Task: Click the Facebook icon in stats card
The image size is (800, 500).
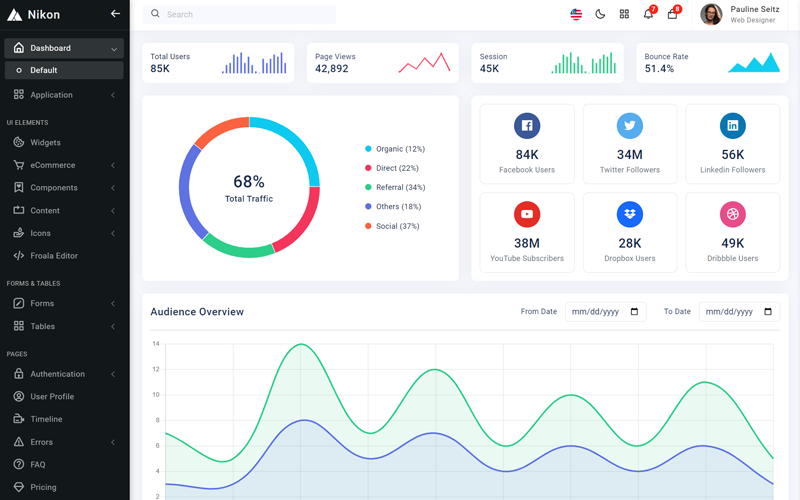Action: coord(527,125)
